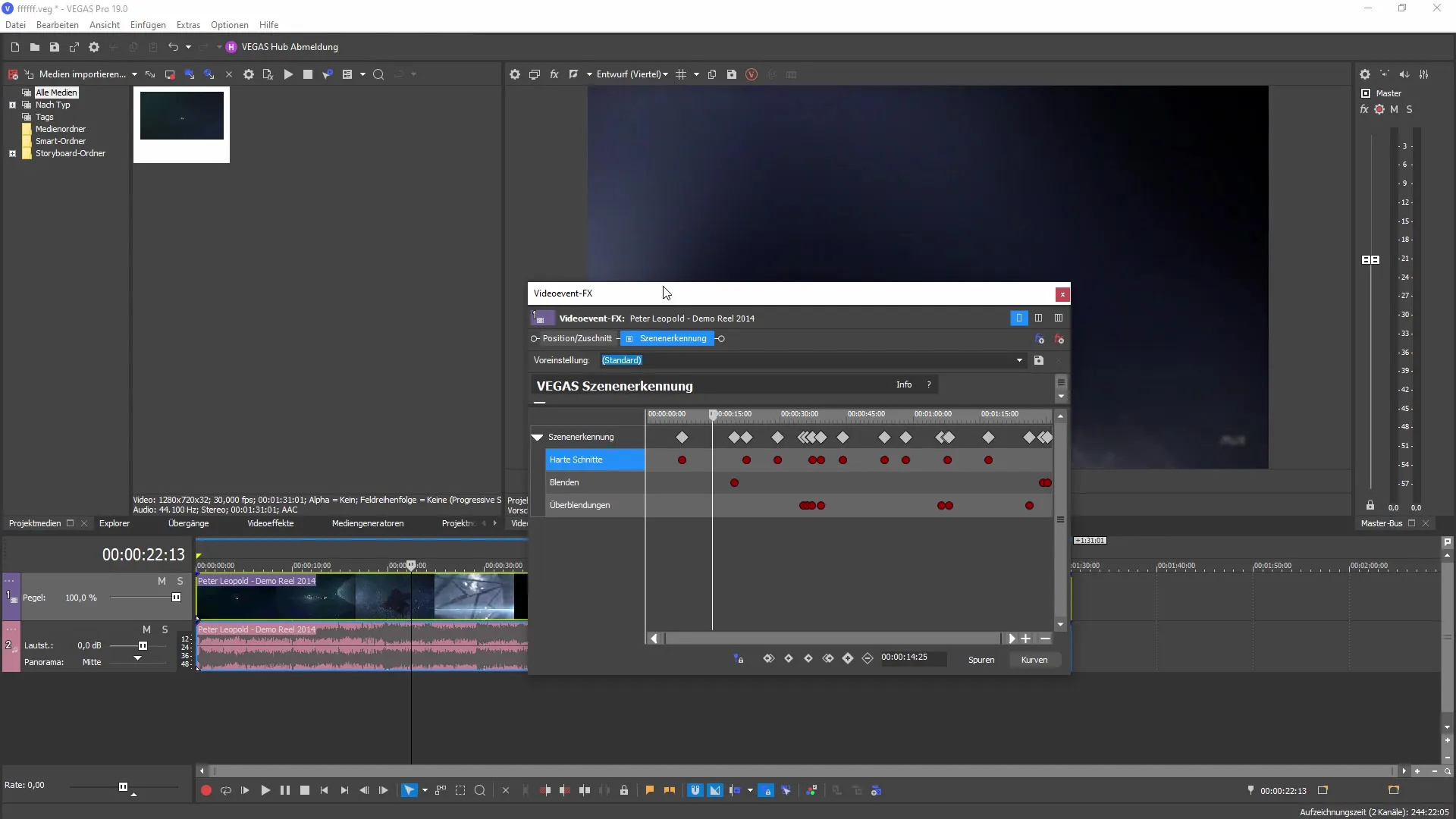Viewport: 1456px width, 819px height.
Task: Insert a marker with the orange flag icon
Action: (x=650, y=790)
